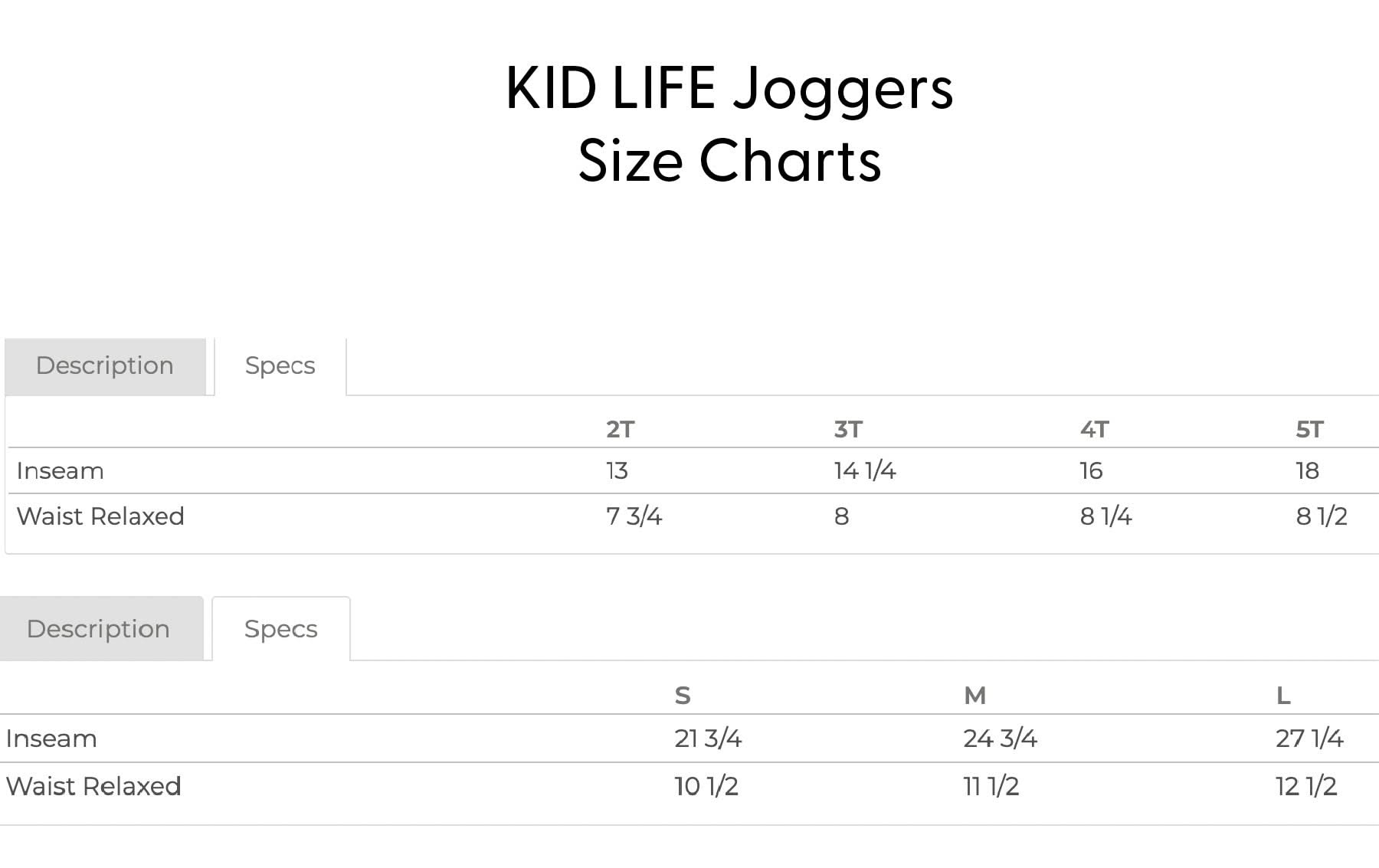Click the Waist Relaxed row label in toddler chart
1379x868 pixels.
(x=100, y=516)
